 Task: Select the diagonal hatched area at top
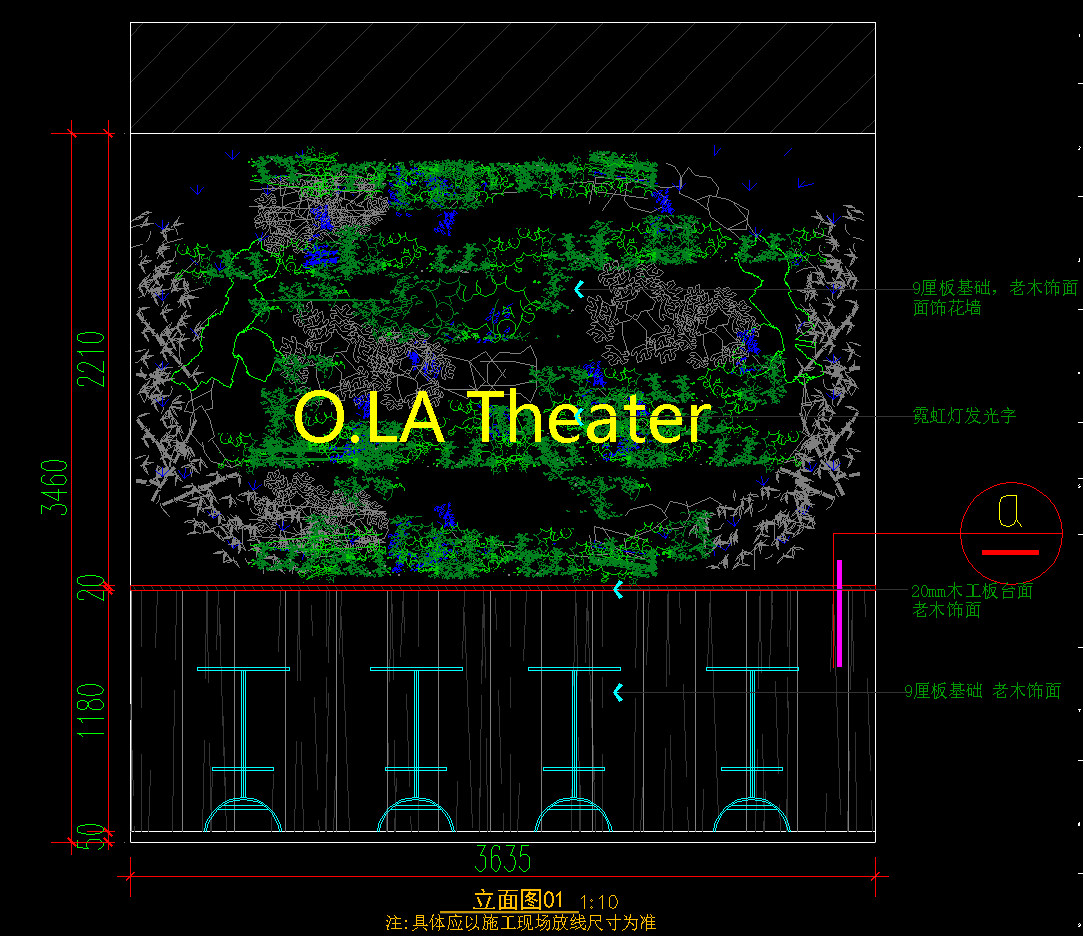[x=502, y=77]
